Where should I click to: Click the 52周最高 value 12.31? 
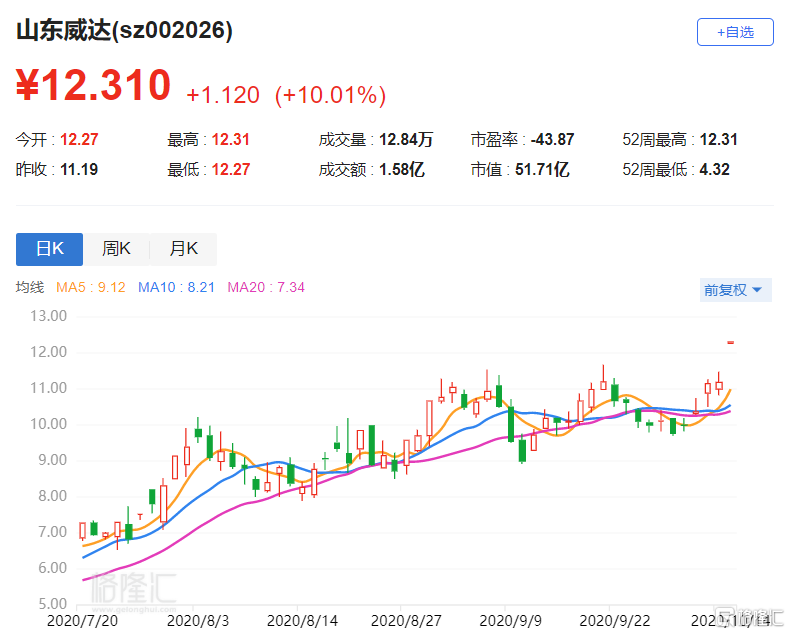pos(718,140)
